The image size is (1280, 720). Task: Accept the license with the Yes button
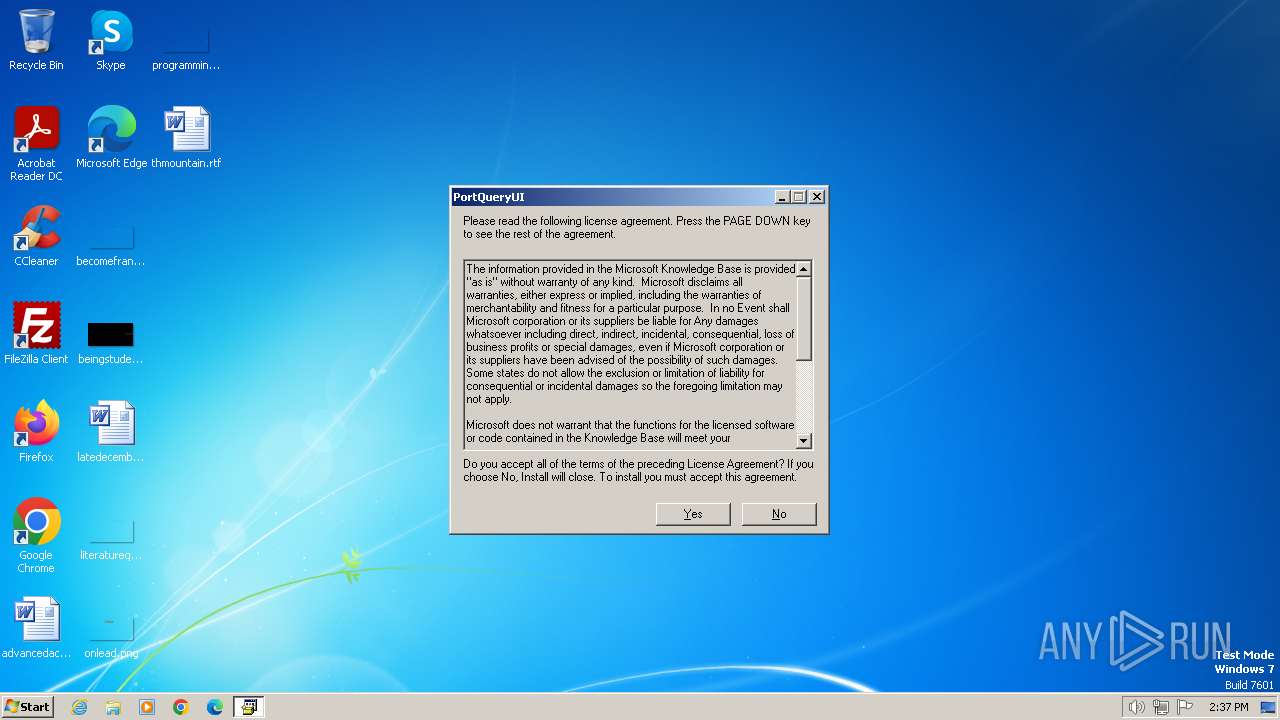[693, 514]
